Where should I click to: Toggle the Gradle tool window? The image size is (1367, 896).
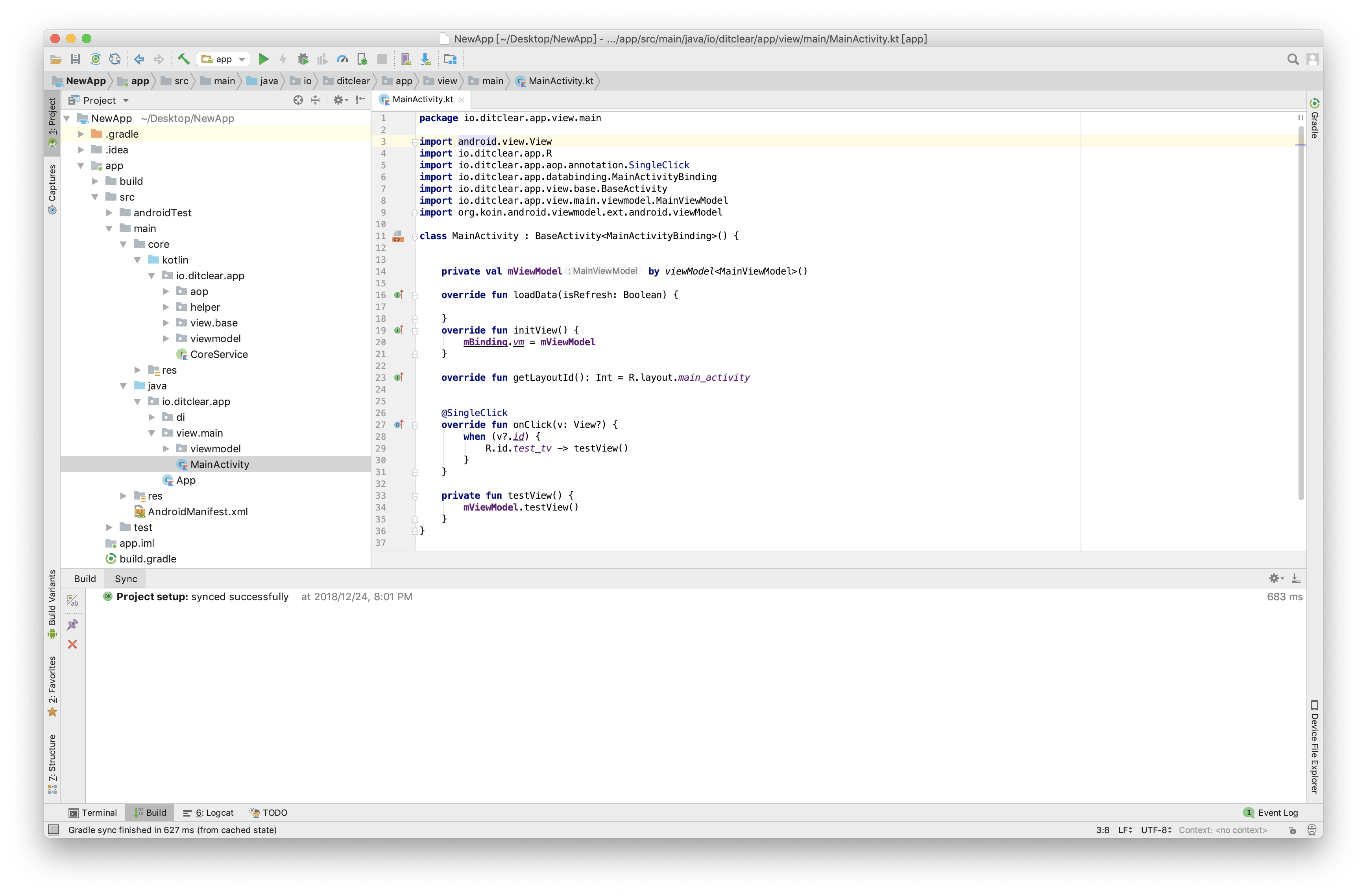tap(1314, 120)
